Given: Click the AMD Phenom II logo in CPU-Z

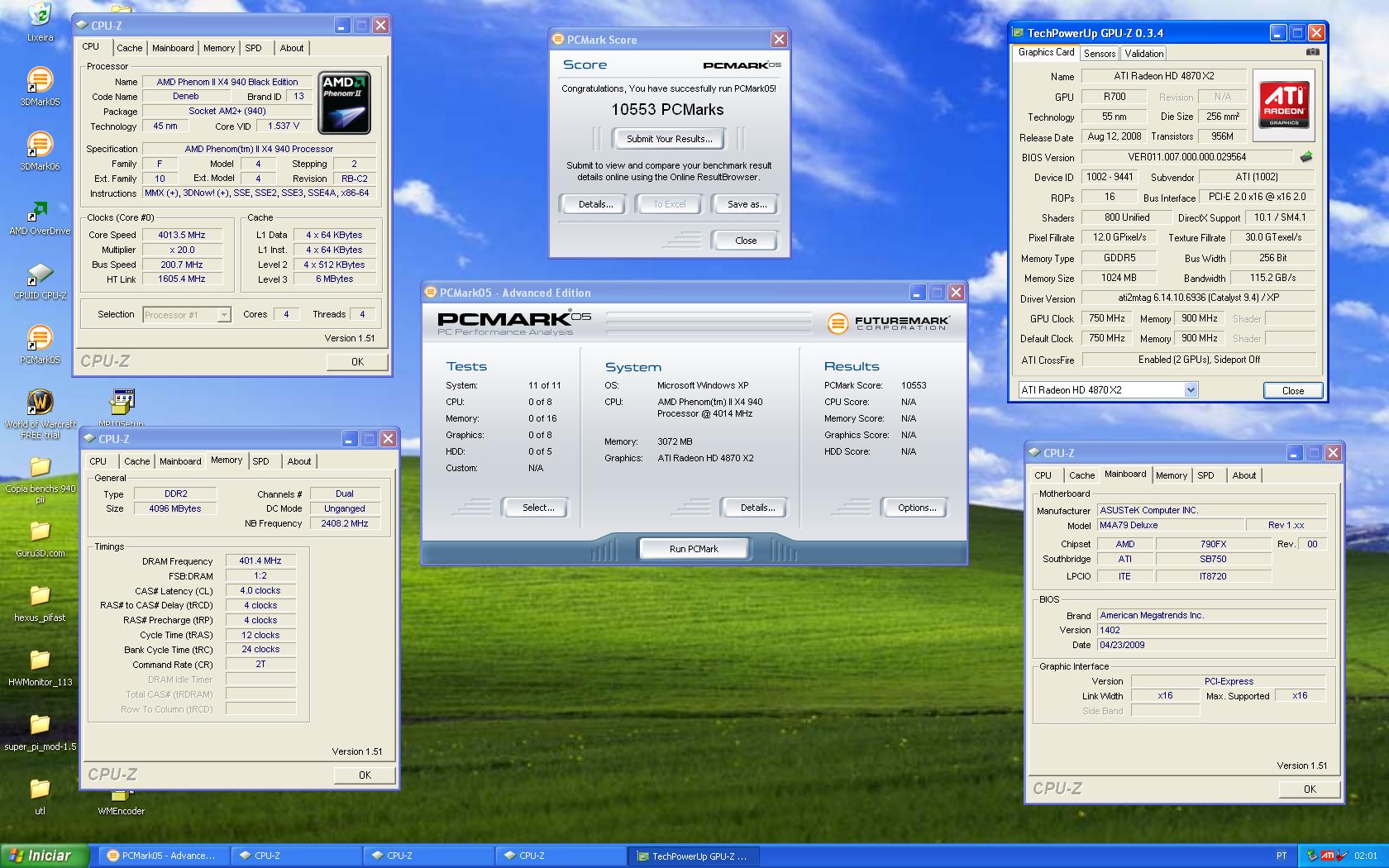Looking at the screenshot, I should (x=344, y=103).
